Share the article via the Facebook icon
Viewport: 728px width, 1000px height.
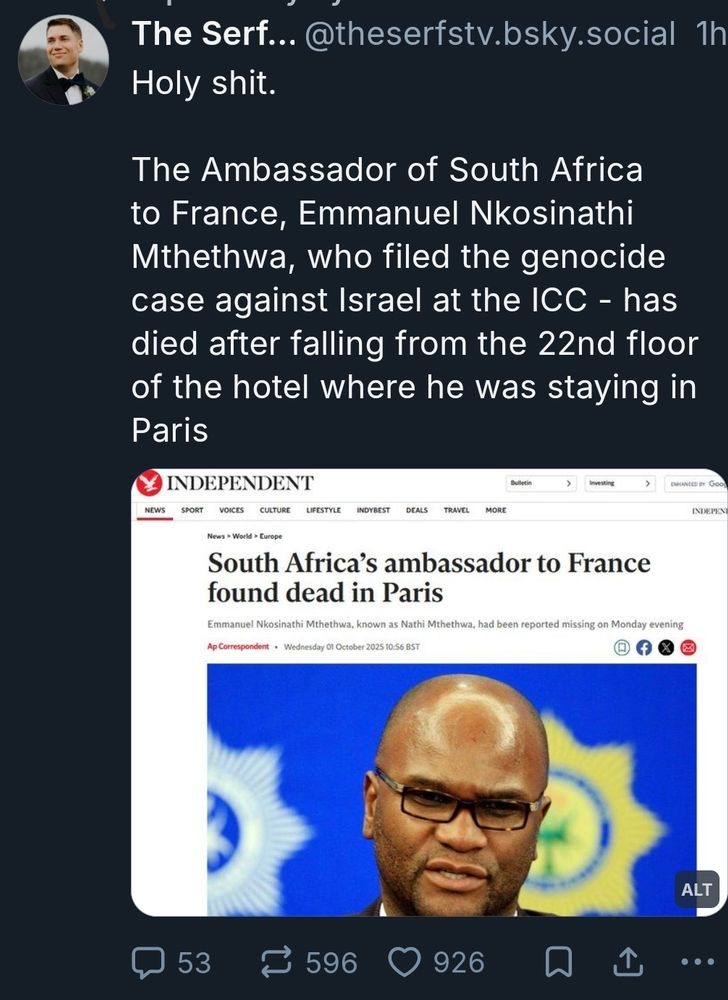tap(644, 647)
